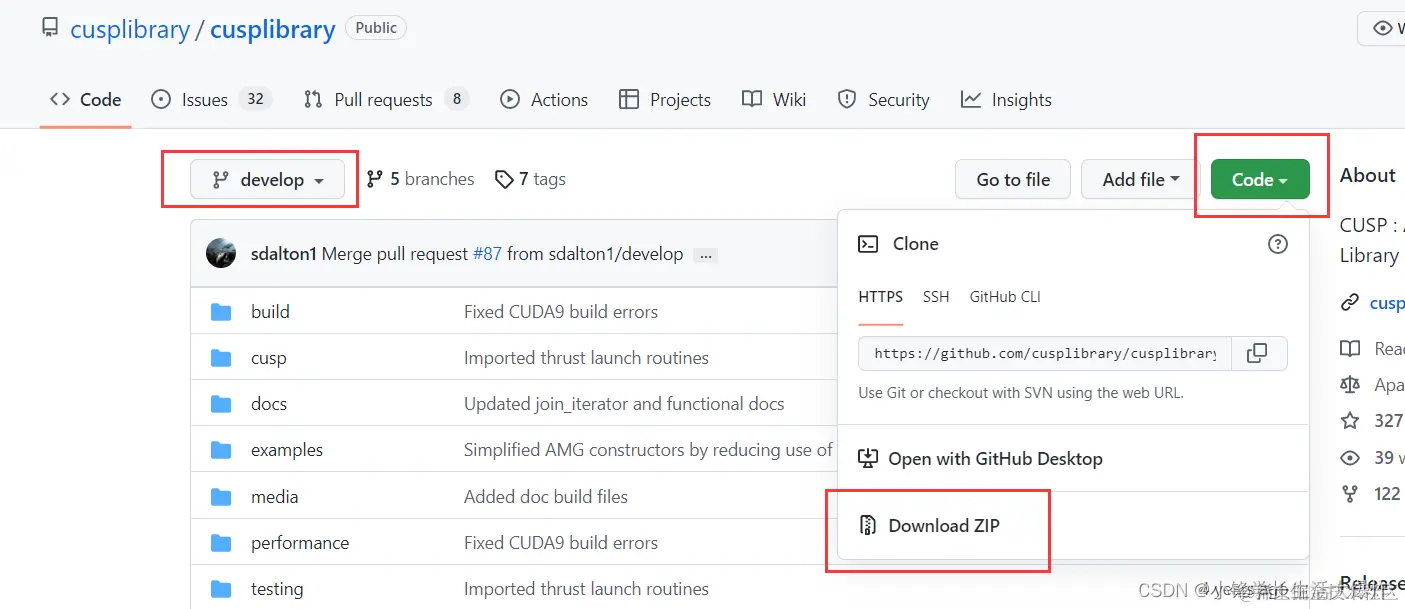Open the green Code dropdown button
The width and height of the screenshot is (1405, 609).
1260,179
